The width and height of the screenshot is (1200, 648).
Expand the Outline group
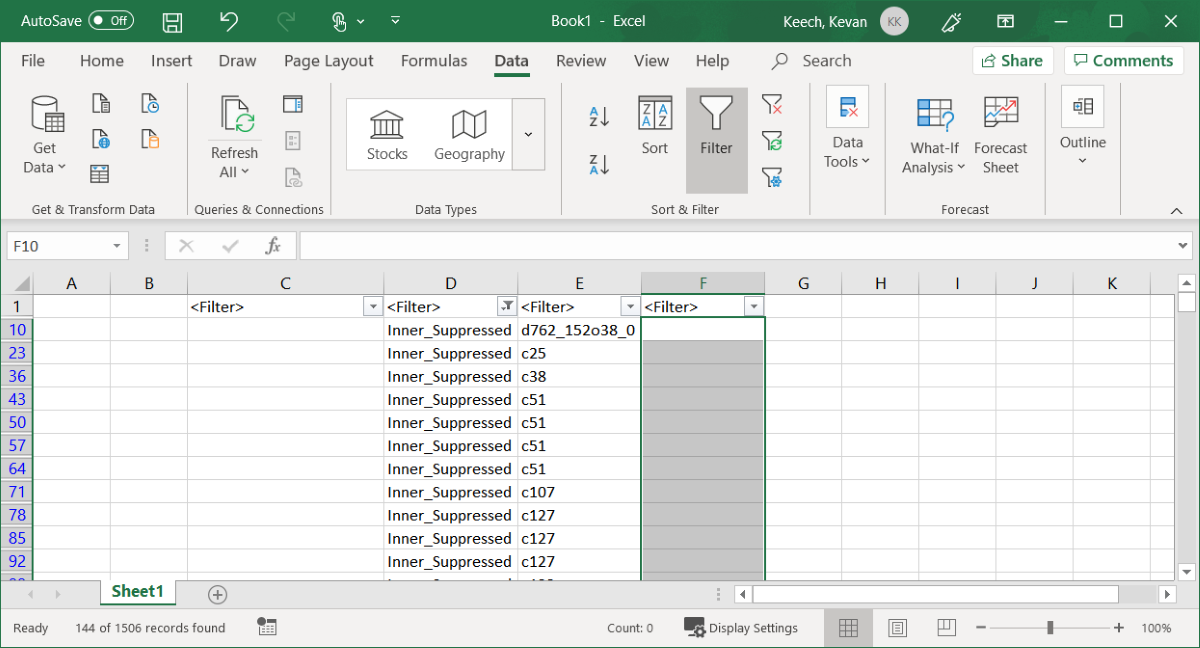[x=1083, y=127]
